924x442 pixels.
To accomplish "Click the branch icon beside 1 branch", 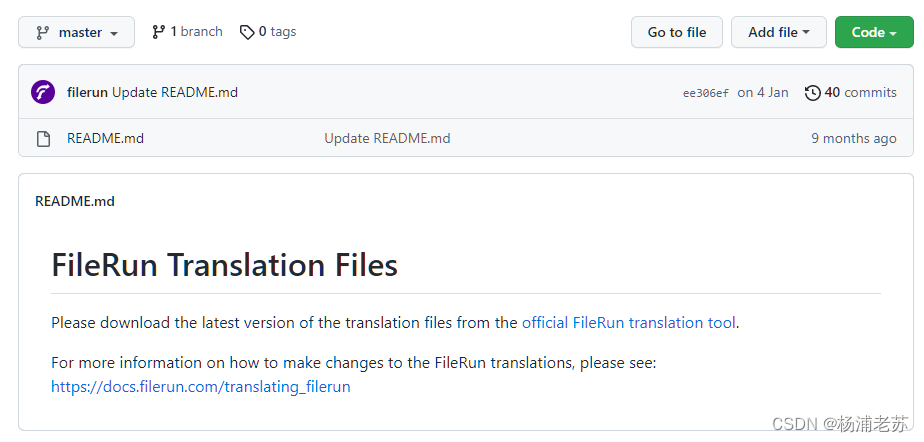I will pos(158,32).
